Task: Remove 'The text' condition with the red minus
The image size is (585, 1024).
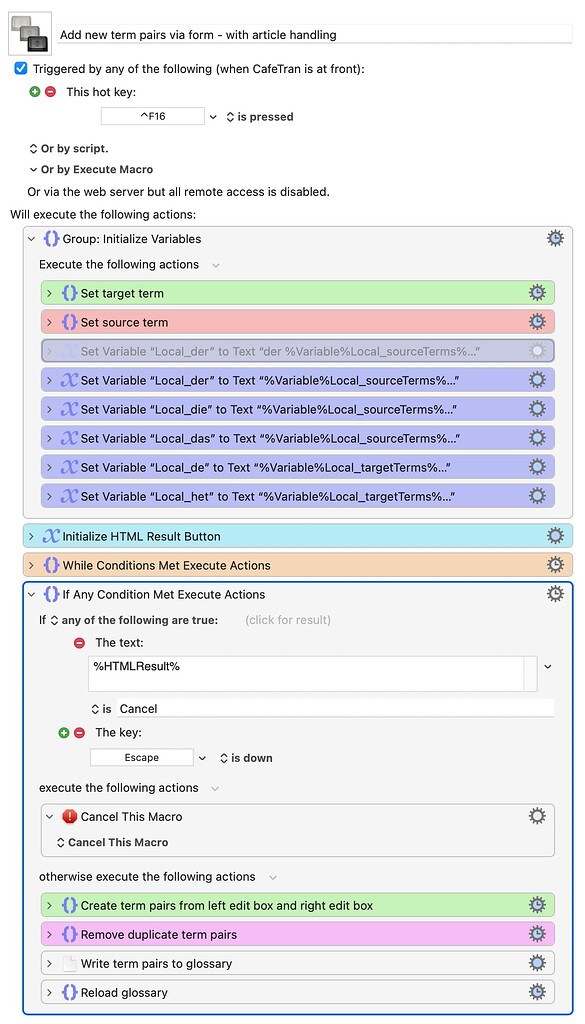Action: coord(80,643)
